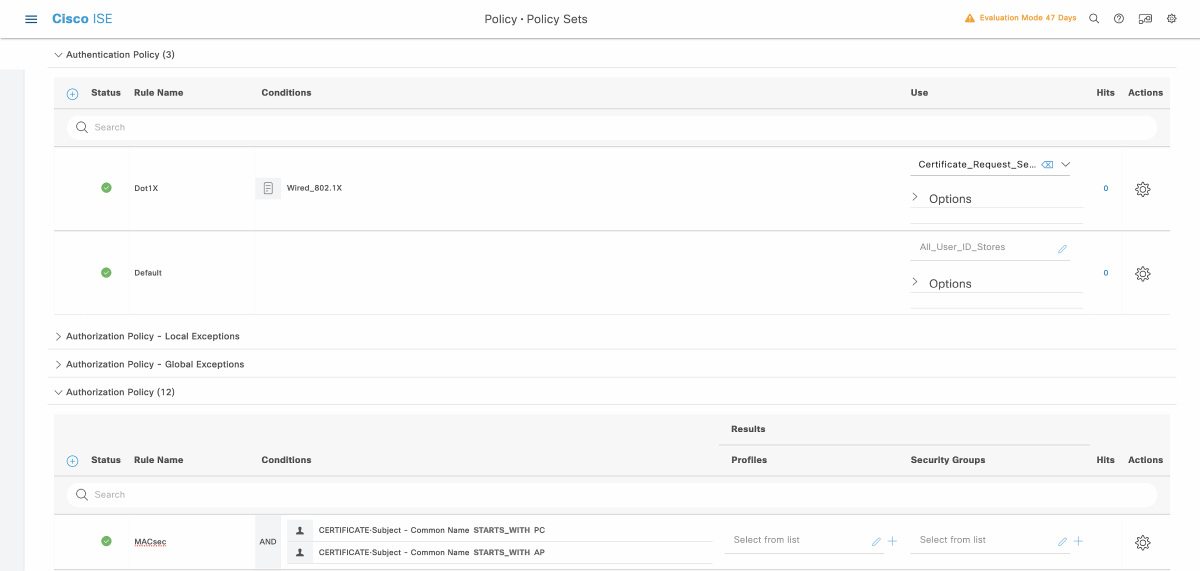Click Evaluation Mode 47 Days warning

[1020, 19]
